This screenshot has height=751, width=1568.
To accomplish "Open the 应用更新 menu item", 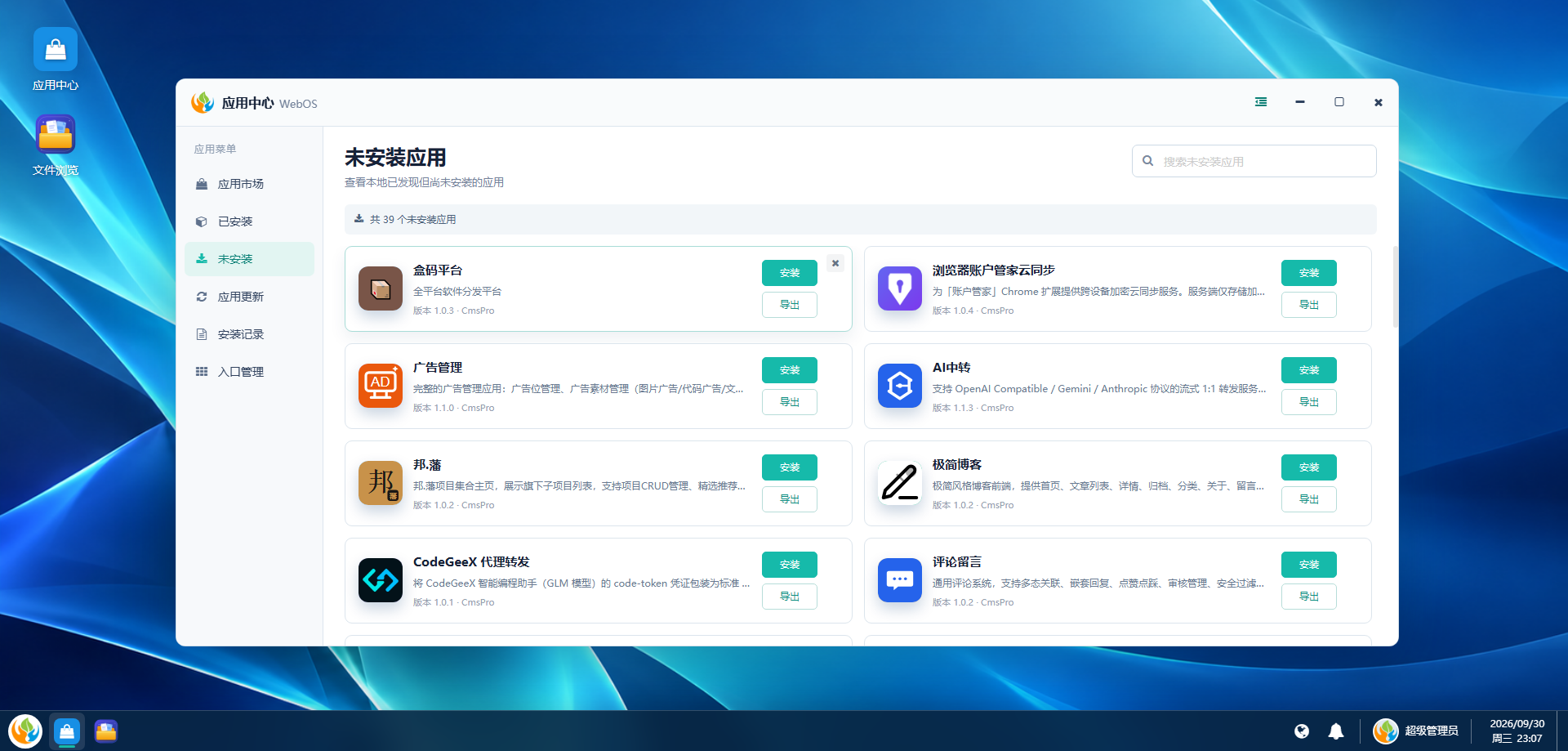I will (x=249, y=297).
